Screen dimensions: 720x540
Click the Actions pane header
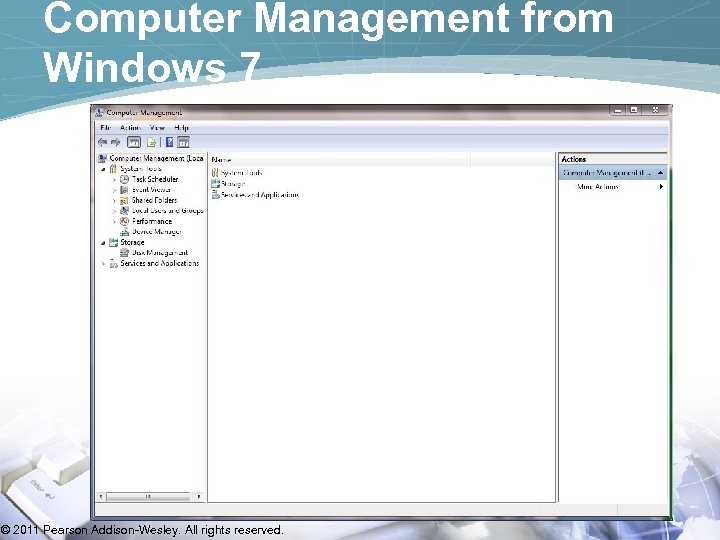tap(613, 159)
